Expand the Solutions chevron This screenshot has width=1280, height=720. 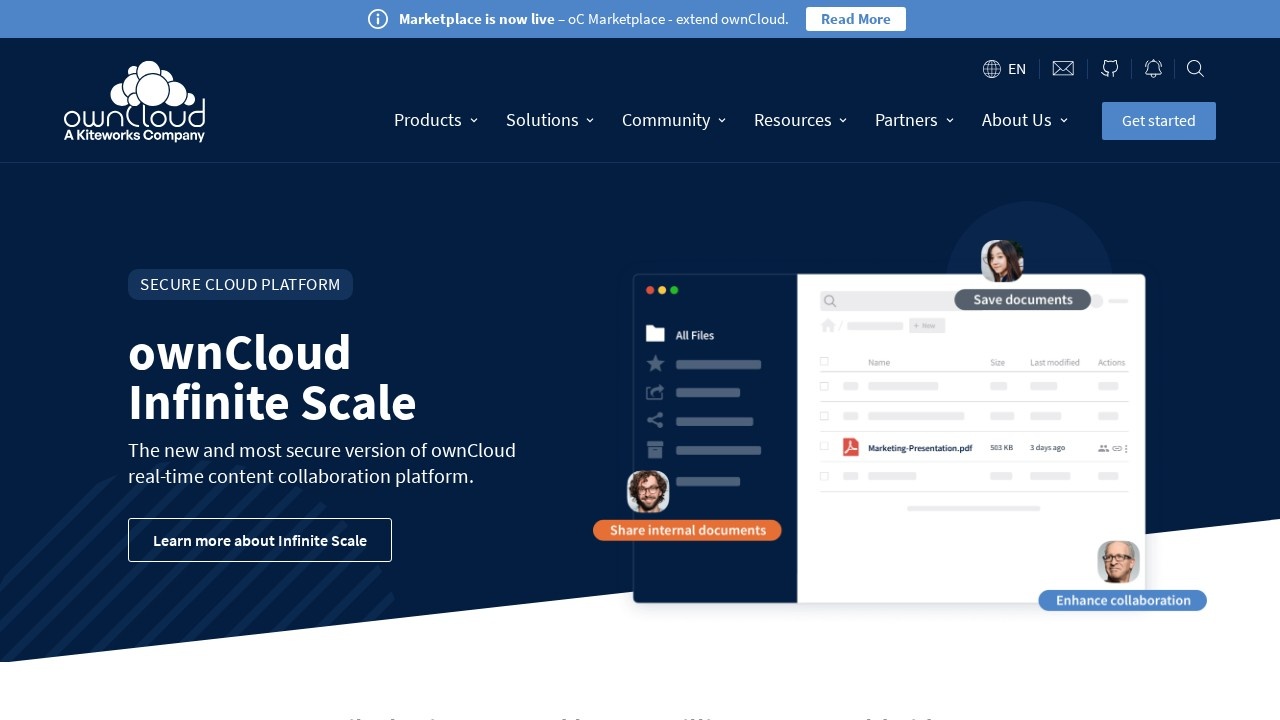click(x=590, y=121)
